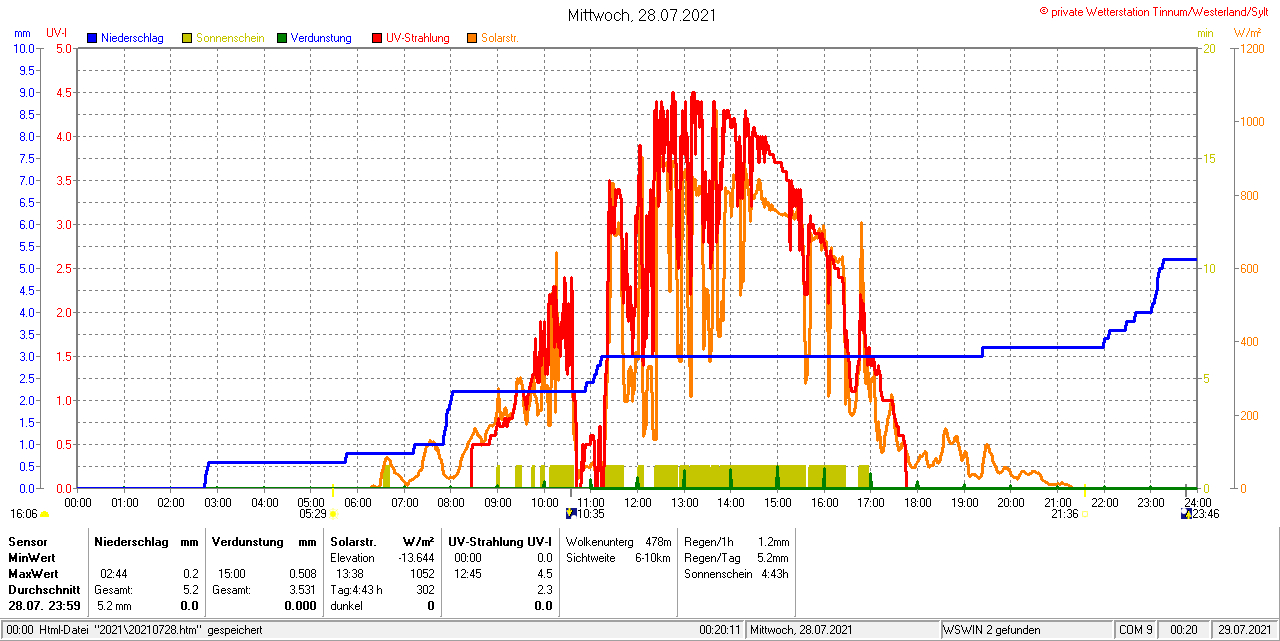Click the 12:00 label on time axis

(x=638, y=501)
